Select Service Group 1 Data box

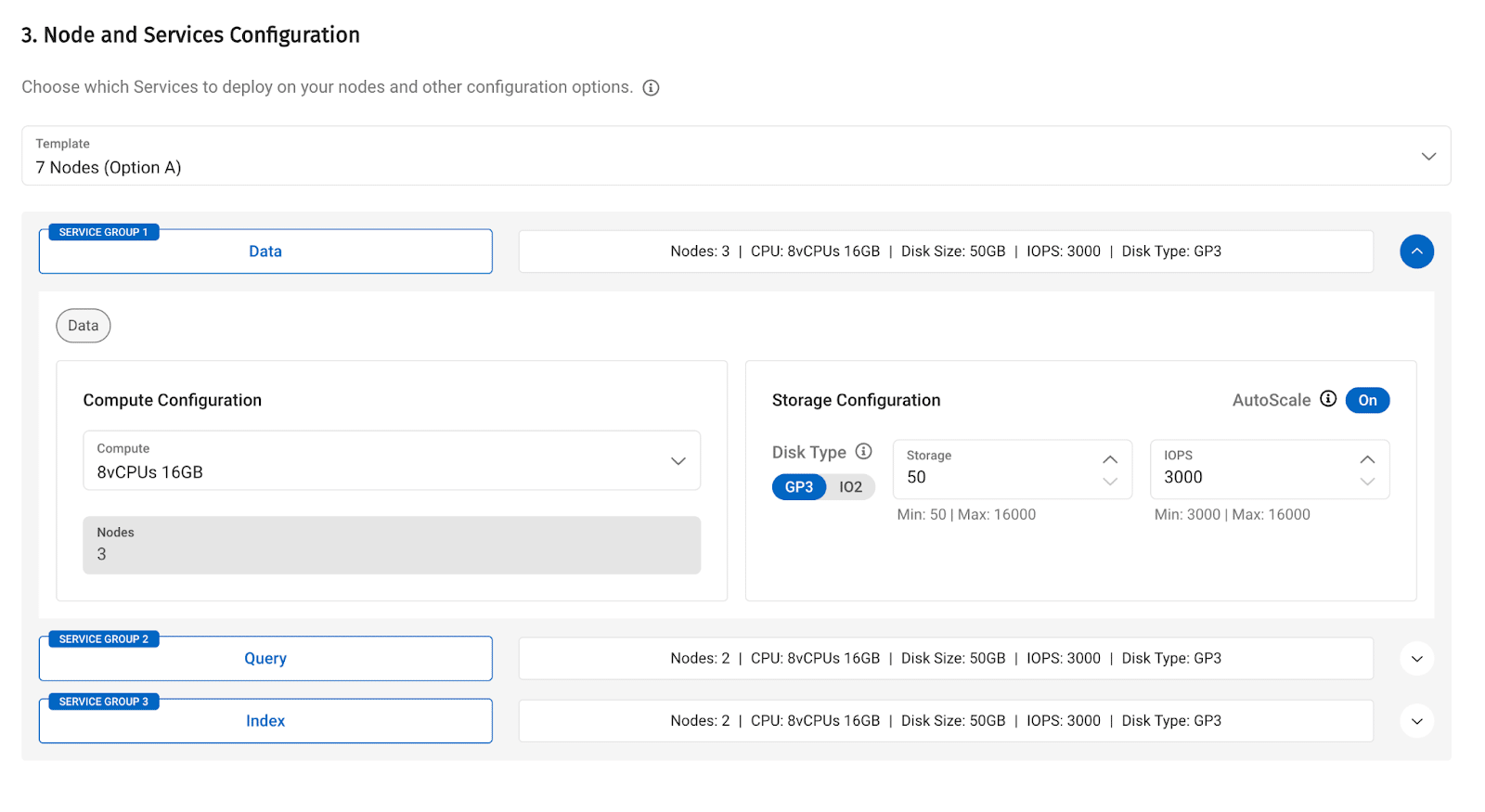click(x=265, y=251)
